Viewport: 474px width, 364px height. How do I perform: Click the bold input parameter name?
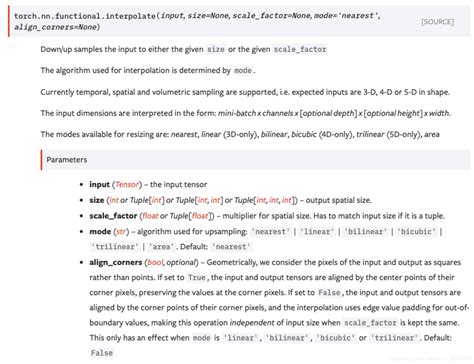point(99,184)
